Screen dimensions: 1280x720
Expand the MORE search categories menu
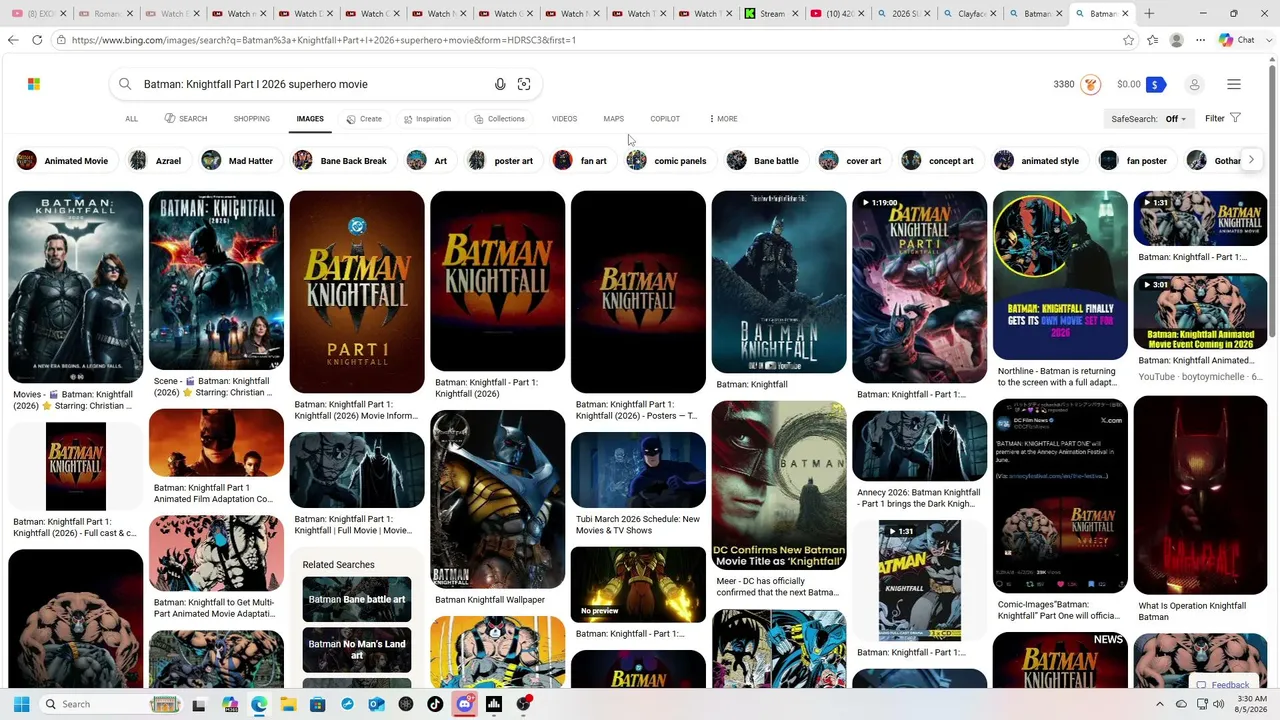(x=723, y=119)
